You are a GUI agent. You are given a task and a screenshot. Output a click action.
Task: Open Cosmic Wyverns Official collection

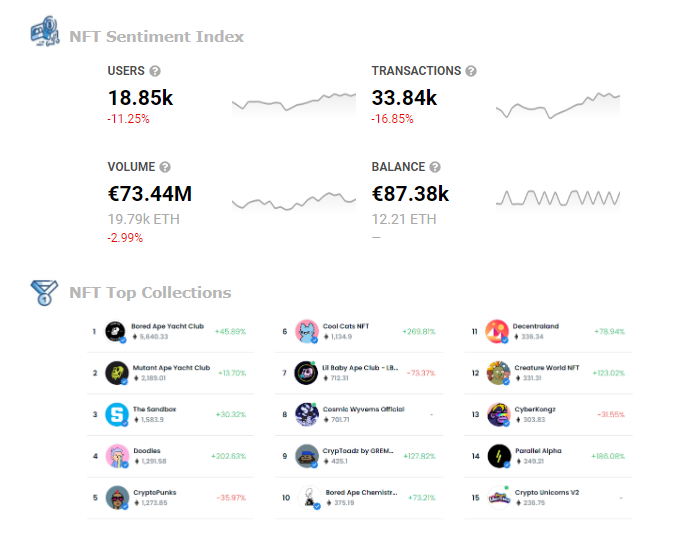[364, 409]
